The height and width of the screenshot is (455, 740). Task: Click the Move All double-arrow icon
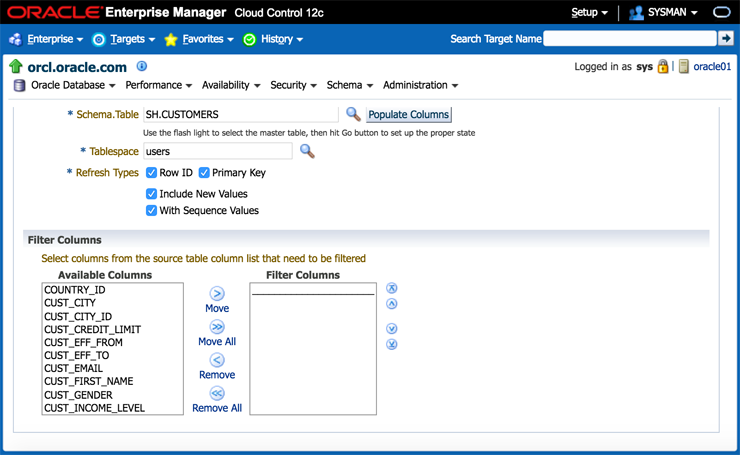pyautogui.click(x=217, y=327)
